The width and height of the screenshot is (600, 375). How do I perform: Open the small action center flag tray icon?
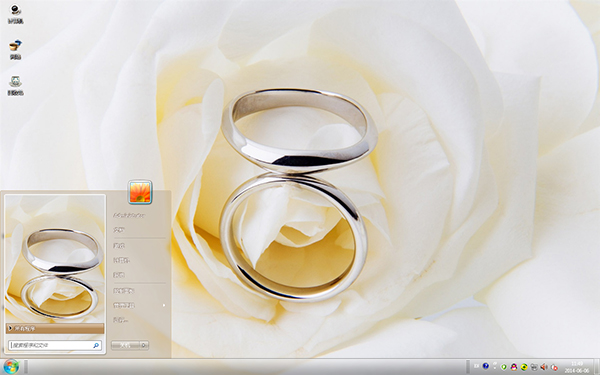[495, 365]
